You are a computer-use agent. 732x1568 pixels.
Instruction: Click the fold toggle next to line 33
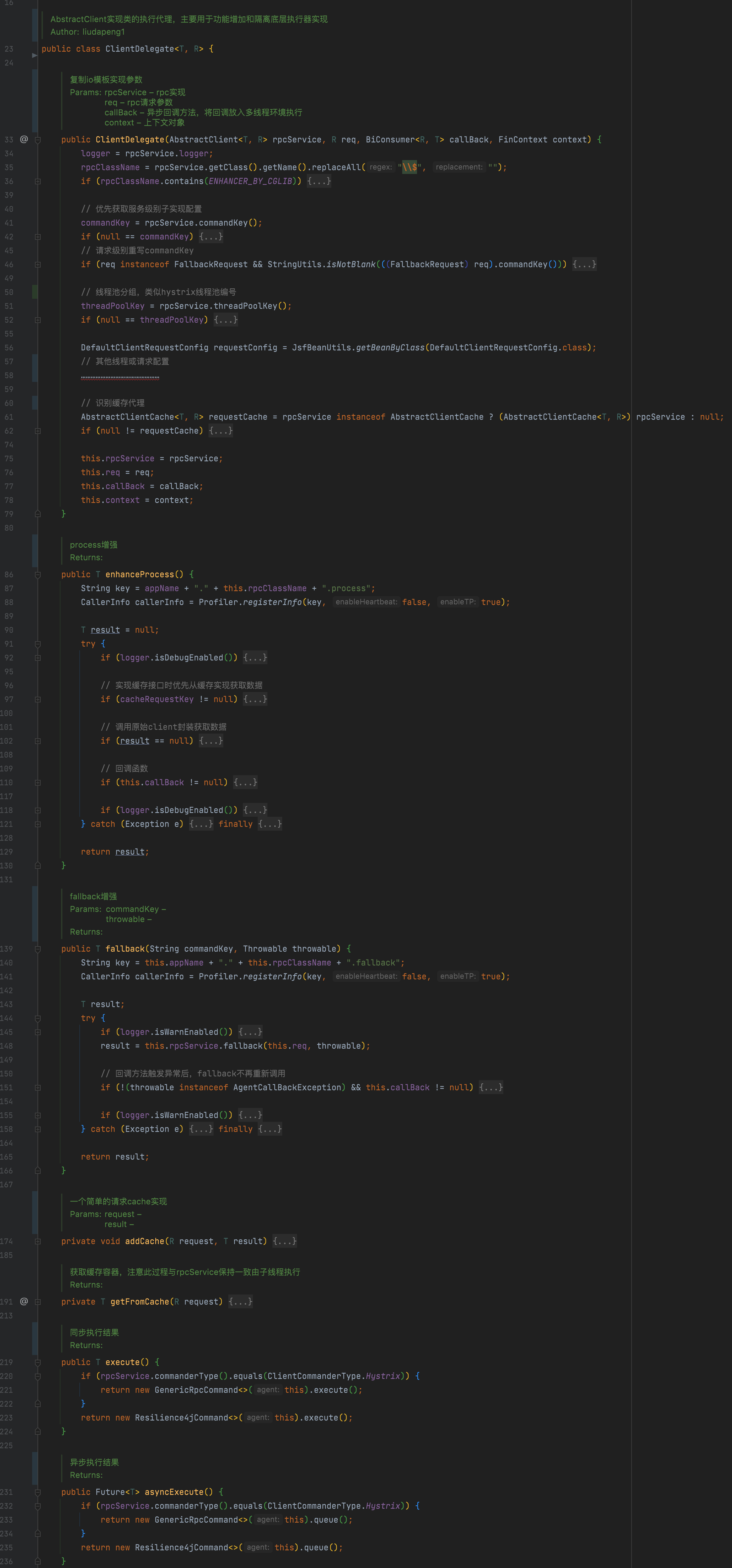tap(38, 140)
